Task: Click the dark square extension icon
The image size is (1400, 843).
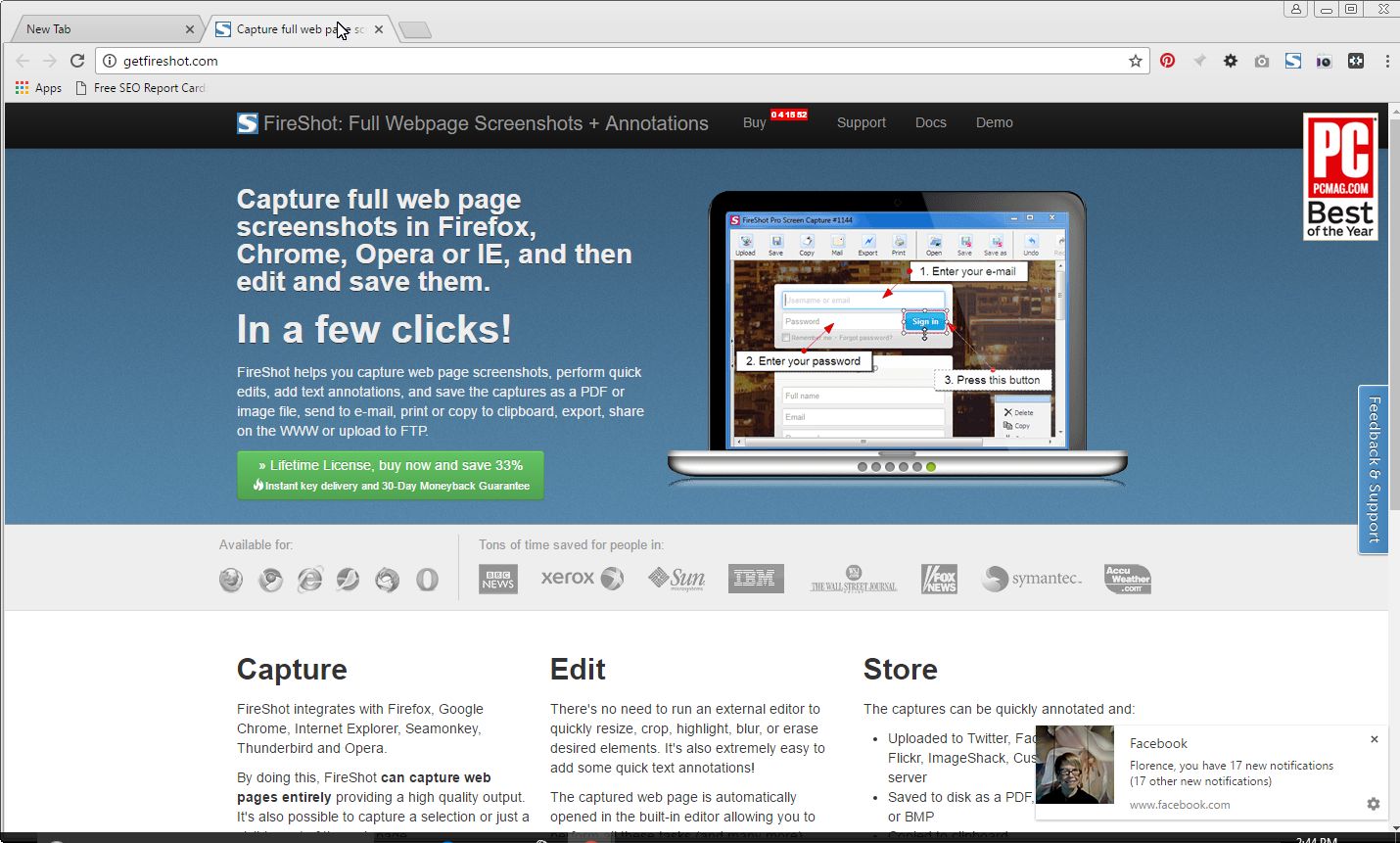Action: click(1356, 61)
